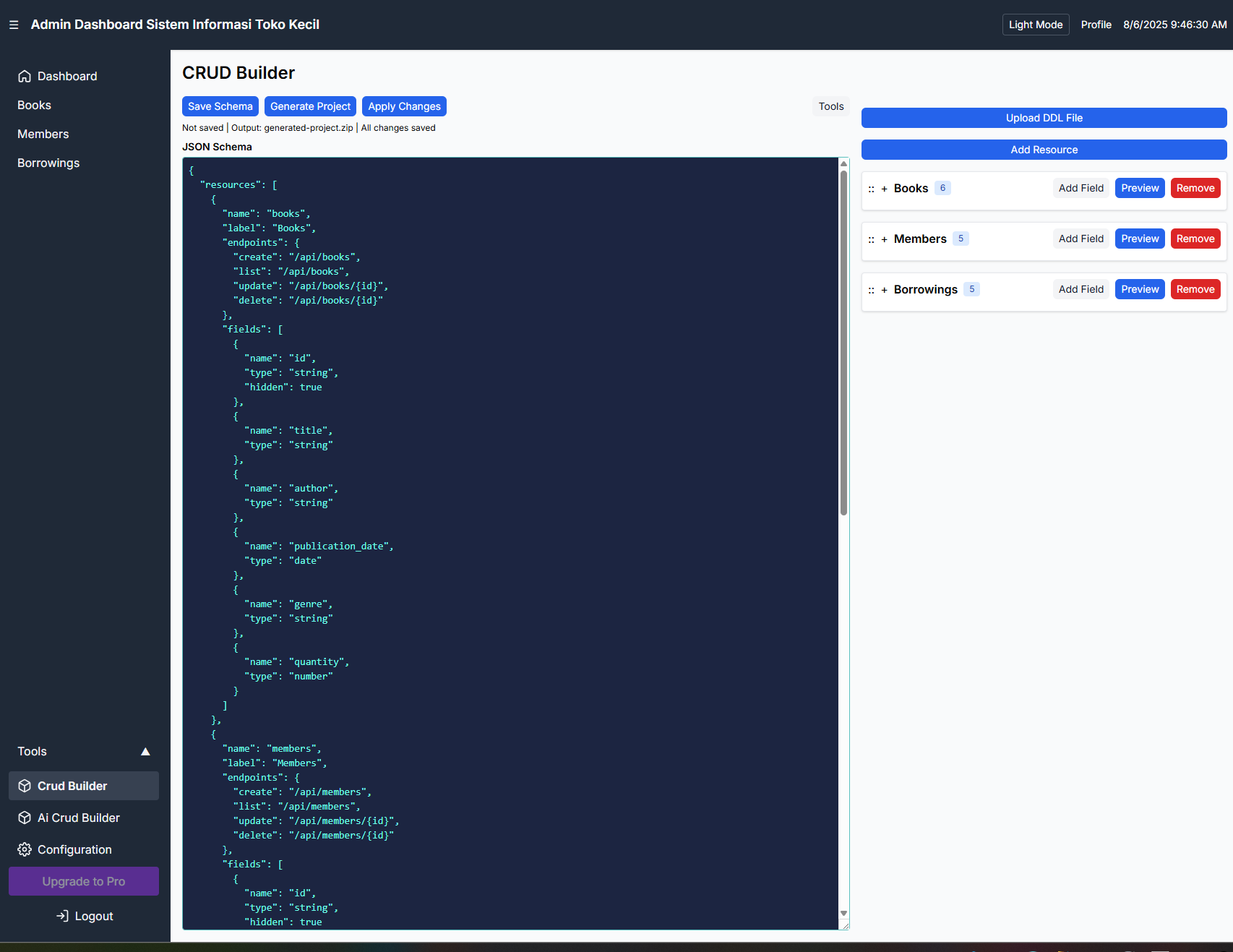Remove the Members resource

[1195, 239]
